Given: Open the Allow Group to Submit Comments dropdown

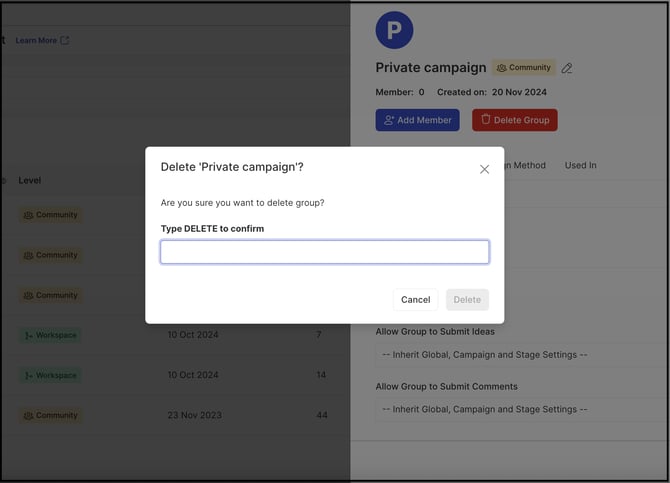Looking at the screenshot, I should (x=522, y=409).
